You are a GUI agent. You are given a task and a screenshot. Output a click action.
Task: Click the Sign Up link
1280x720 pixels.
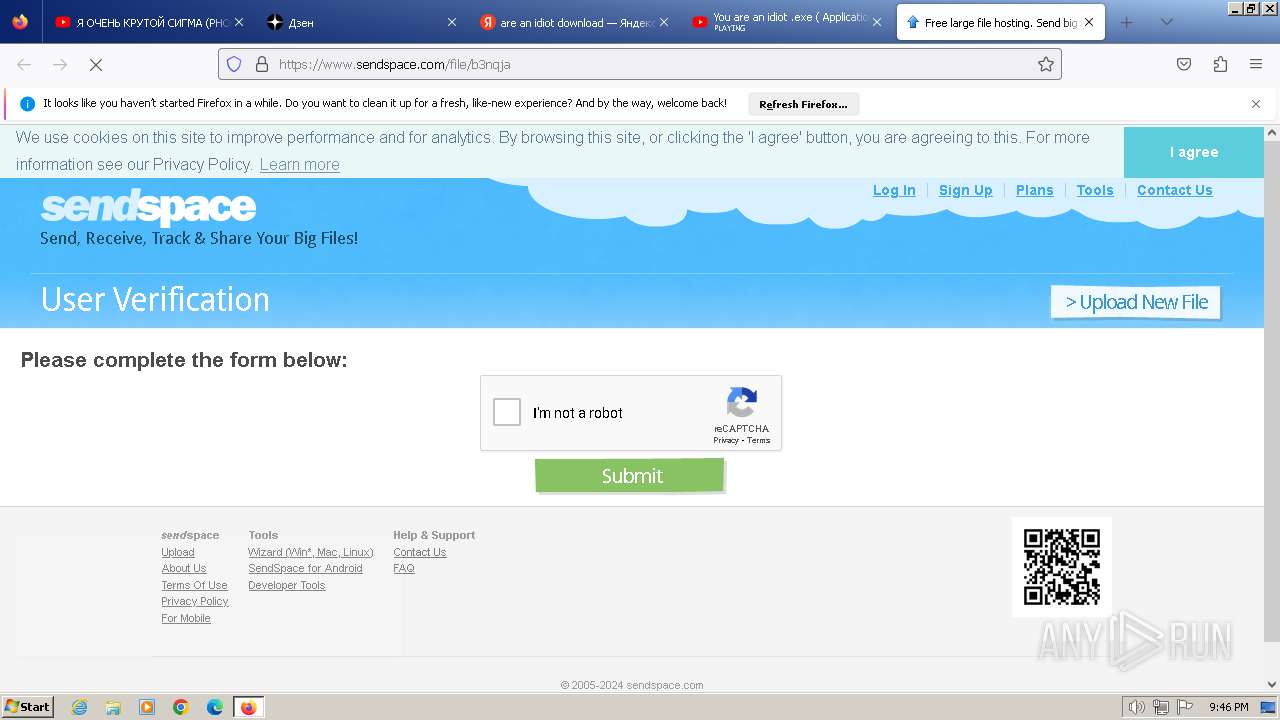tap(965, 190)
